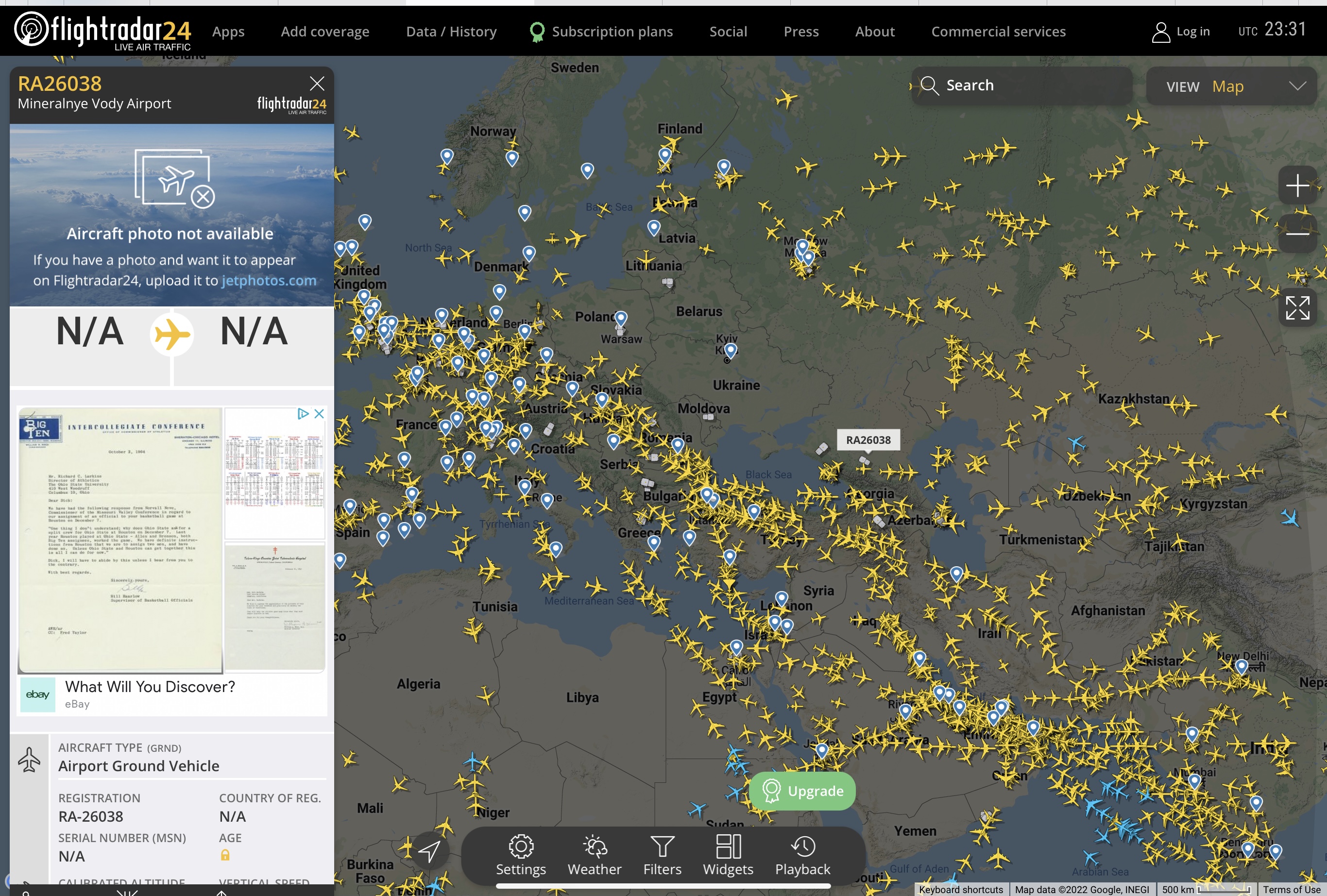Click the zoom out minus button
This screenshot has height=896, width=1327.
pos(1297,234)
